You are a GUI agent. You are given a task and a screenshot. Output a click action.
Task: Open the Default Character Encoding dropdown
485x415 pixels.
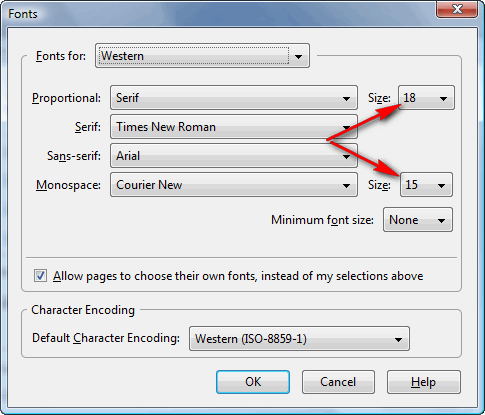click(299, 339)
